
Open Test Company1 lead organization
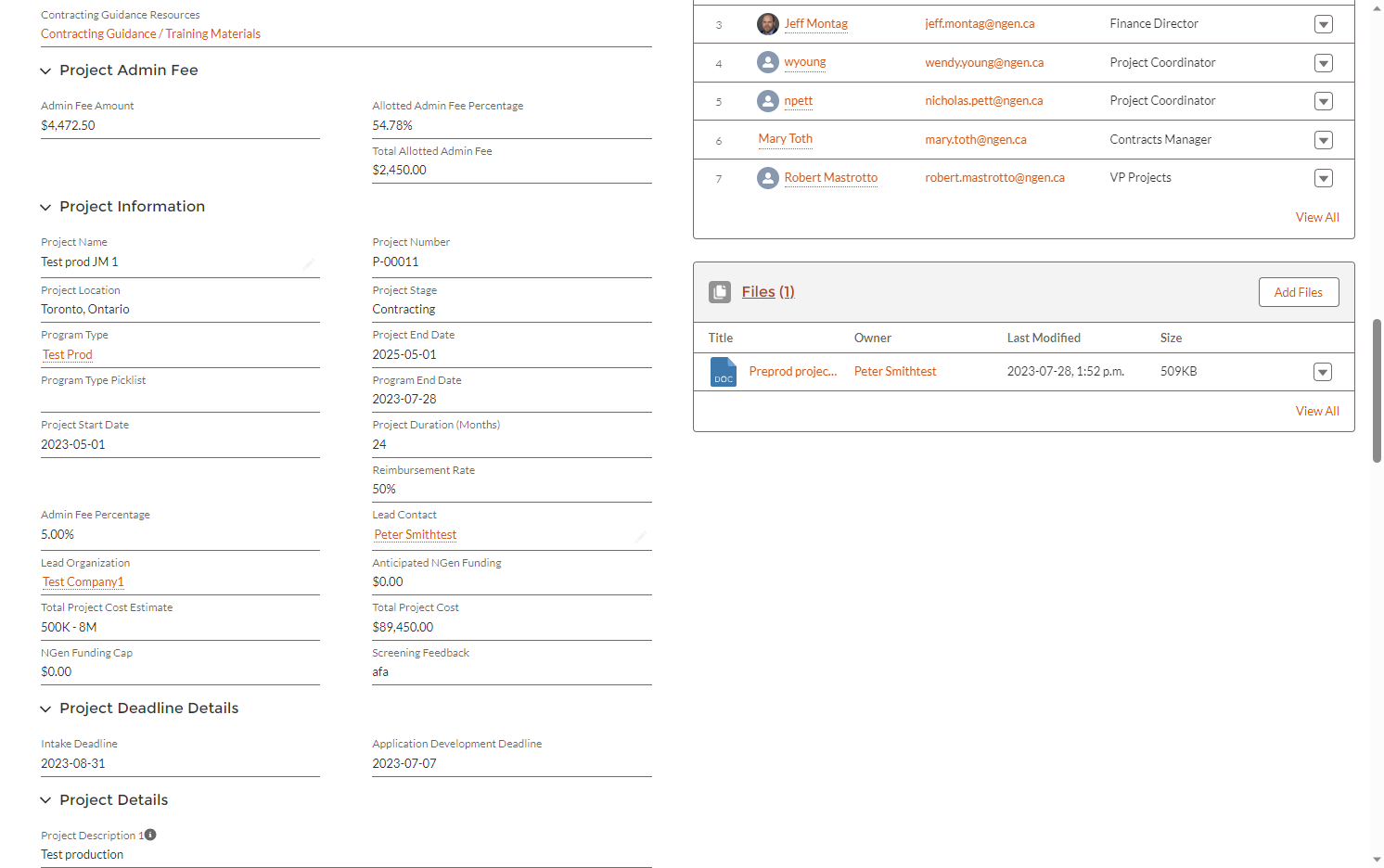tap(83, 582)
